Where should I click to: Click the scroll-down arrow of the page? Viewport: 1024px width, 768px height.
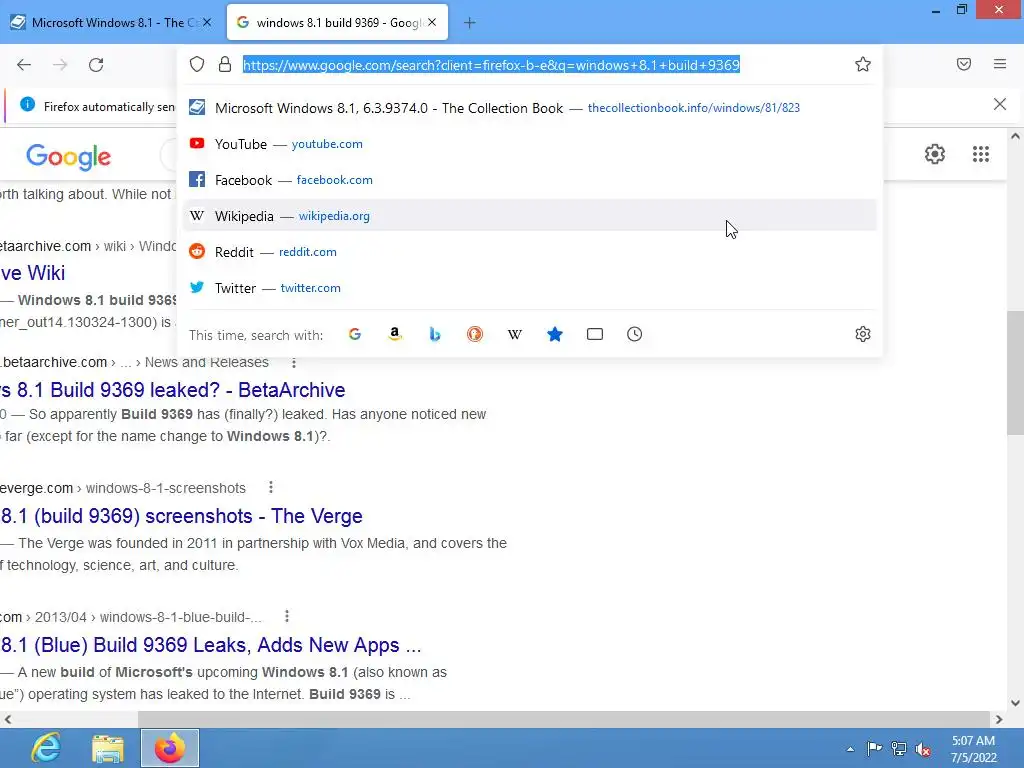(1015, 703)
